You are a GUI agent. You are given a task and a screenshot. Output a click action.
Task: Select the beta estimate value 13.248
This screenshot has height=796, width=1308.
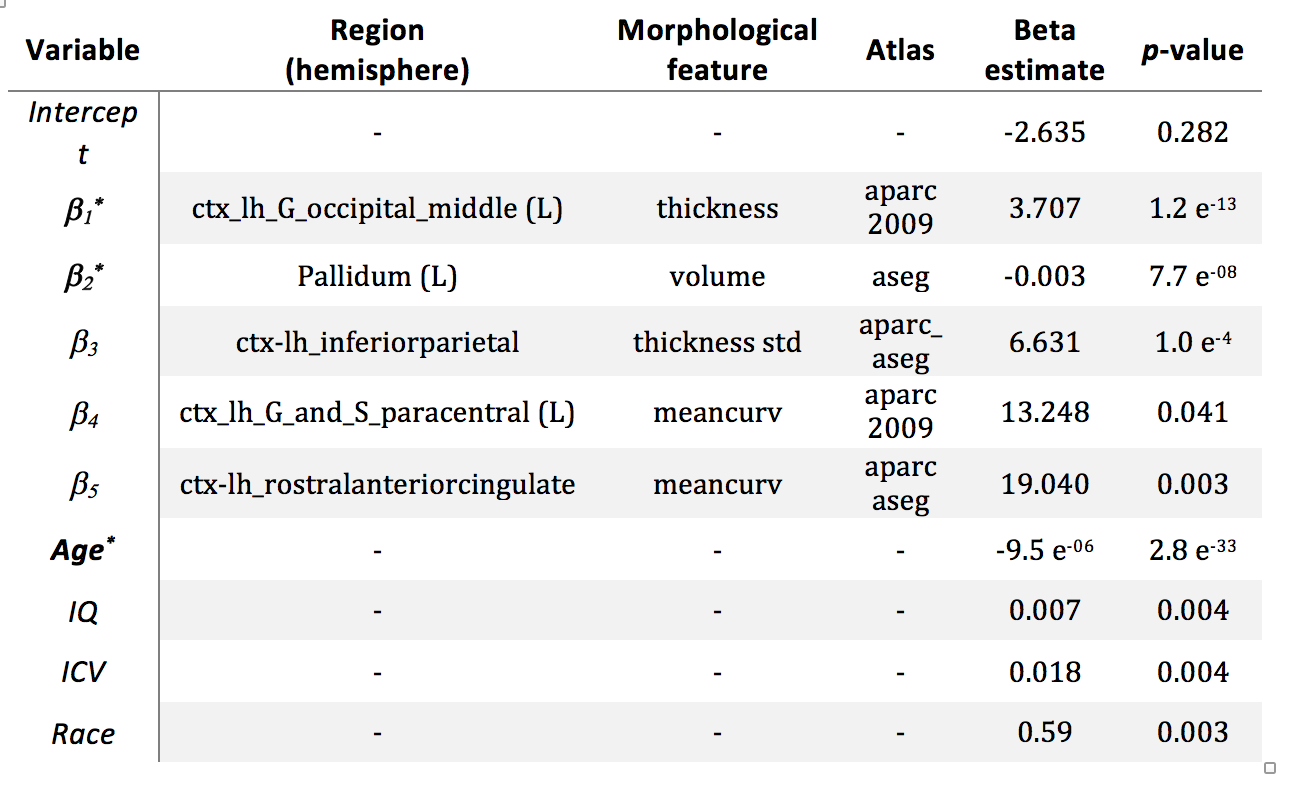1044,412
